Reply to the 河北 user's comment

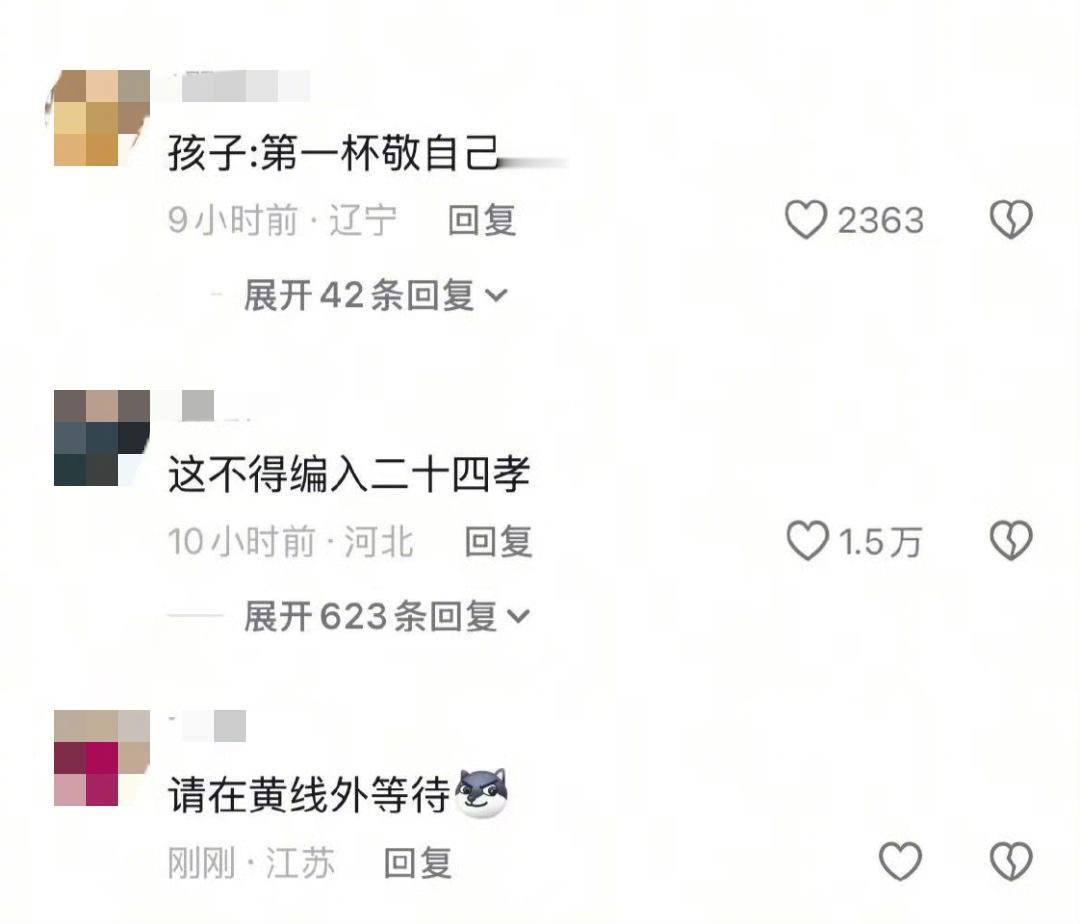click(498, 541)
